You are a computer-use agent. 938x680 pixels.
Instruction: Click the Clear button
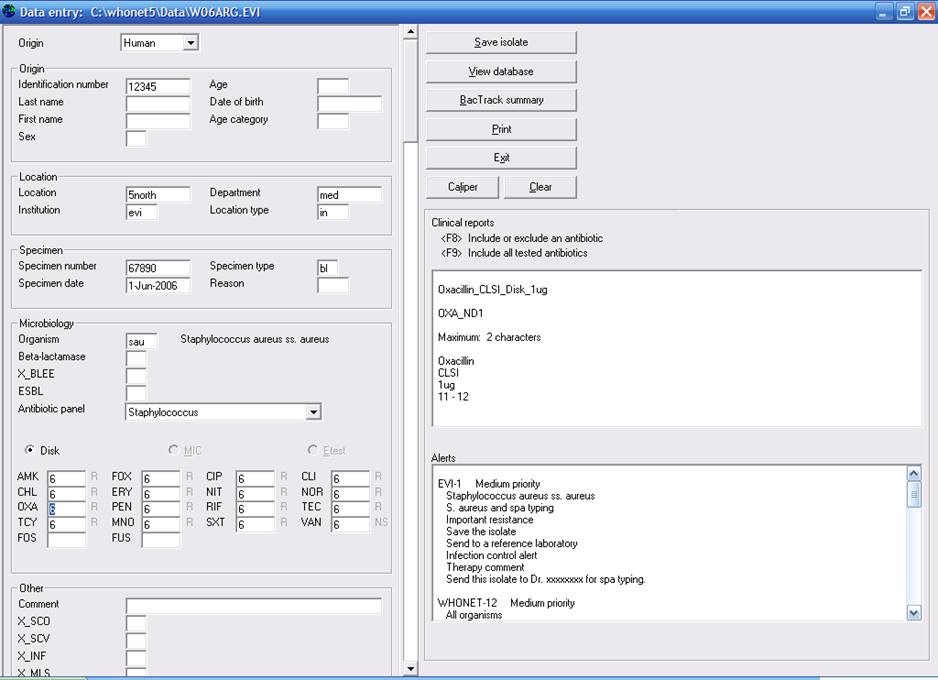540,187
